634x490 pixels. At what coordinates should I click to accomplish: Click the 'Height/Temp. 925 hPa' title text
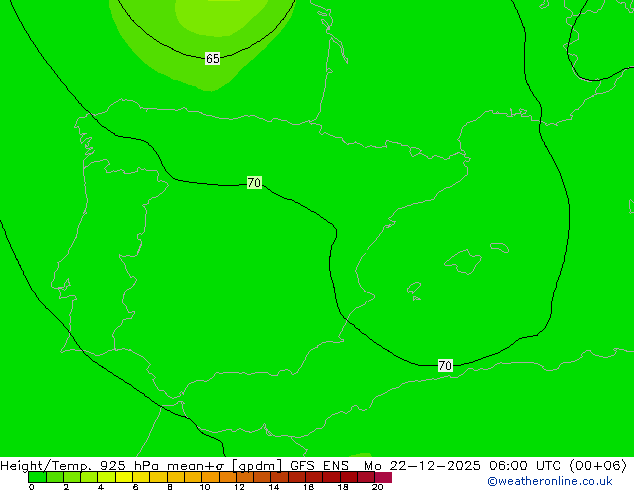pos(80,466)
